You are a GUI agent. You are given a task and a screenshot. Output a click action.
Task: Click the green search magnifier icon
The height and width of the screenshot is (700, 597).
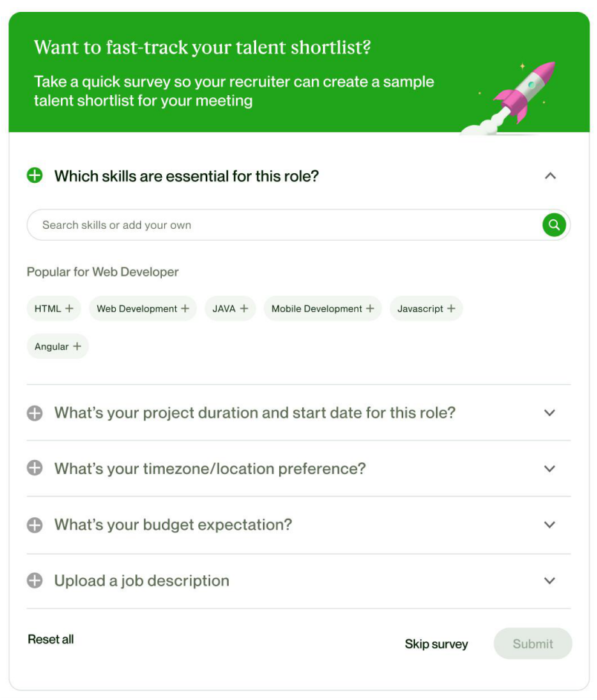(x=554, y=225)
